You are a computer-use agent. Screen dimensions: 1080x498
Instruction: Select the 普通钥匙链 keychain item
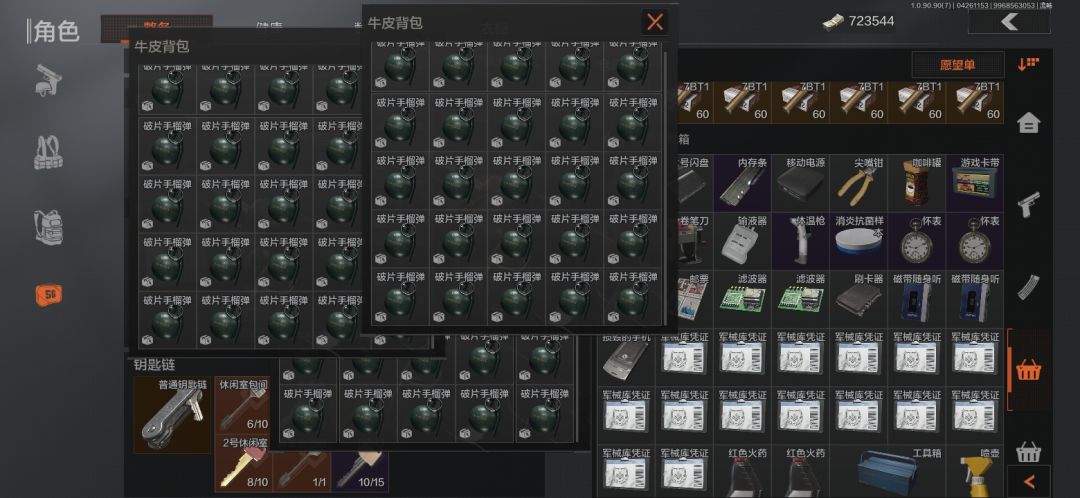pos(172,415)
